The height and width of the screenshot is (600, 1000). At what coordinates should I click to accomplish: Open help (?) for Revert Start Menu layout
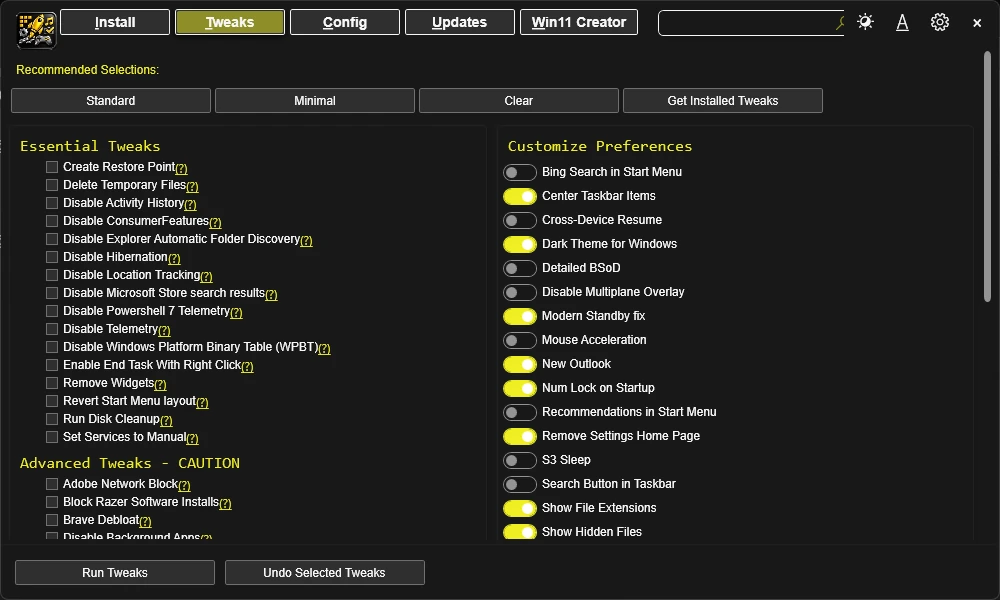pyautogui.click(x=202, y=402)
